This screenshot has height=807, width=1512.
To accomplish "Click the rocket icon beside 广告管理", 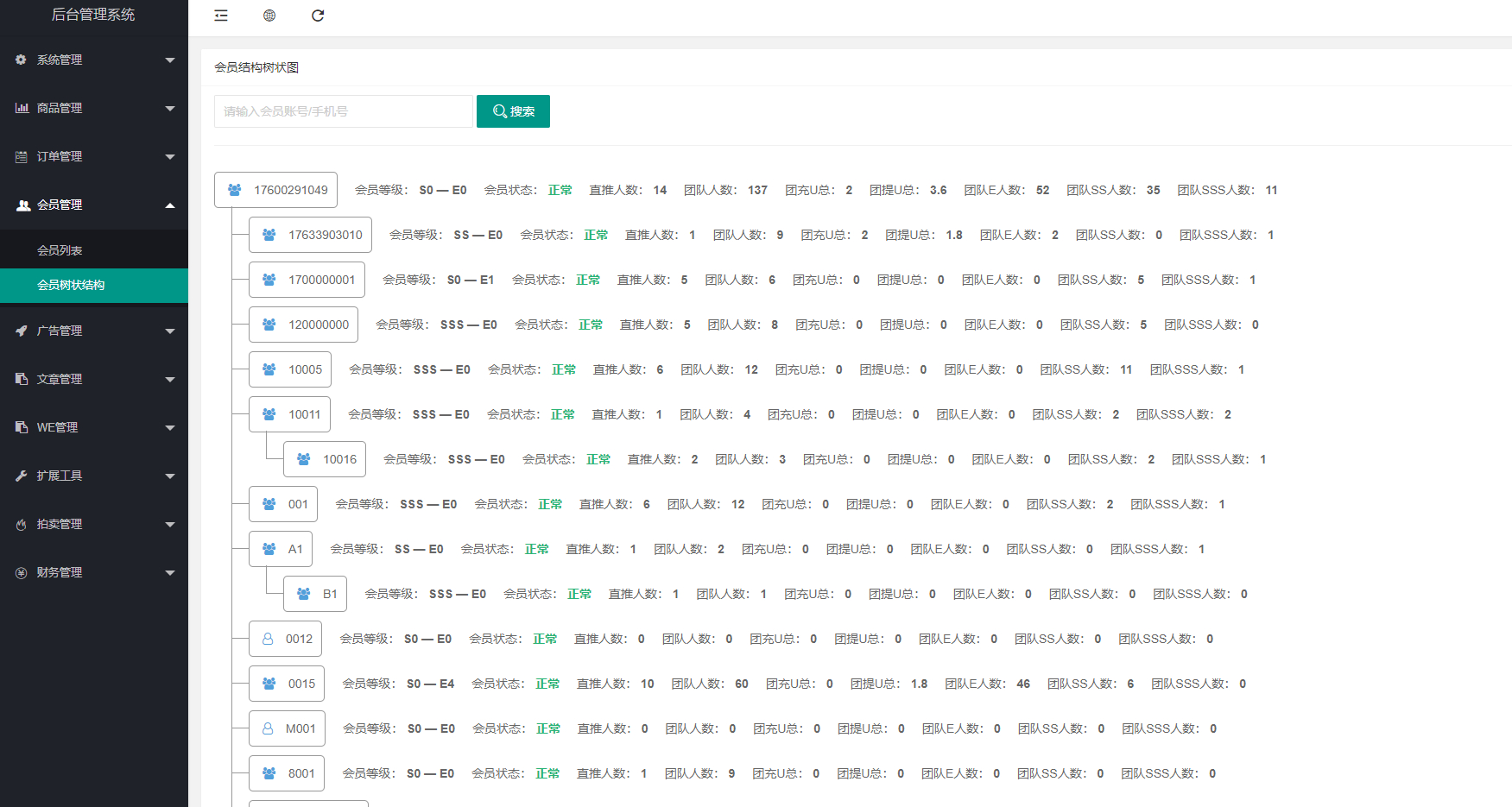I will [22, 331].
